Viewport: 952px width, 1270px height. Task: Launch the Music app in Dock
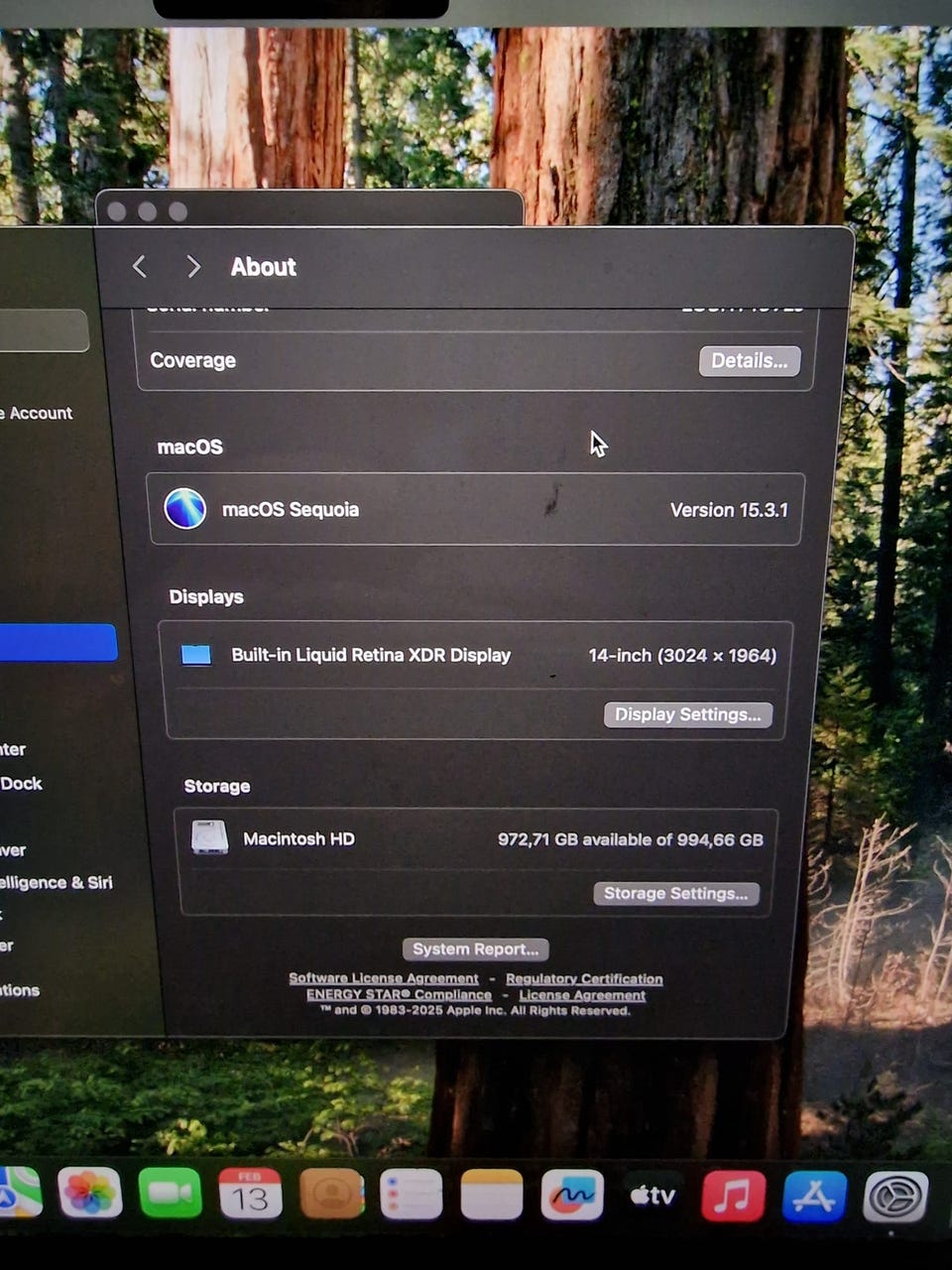(734, 1195)
